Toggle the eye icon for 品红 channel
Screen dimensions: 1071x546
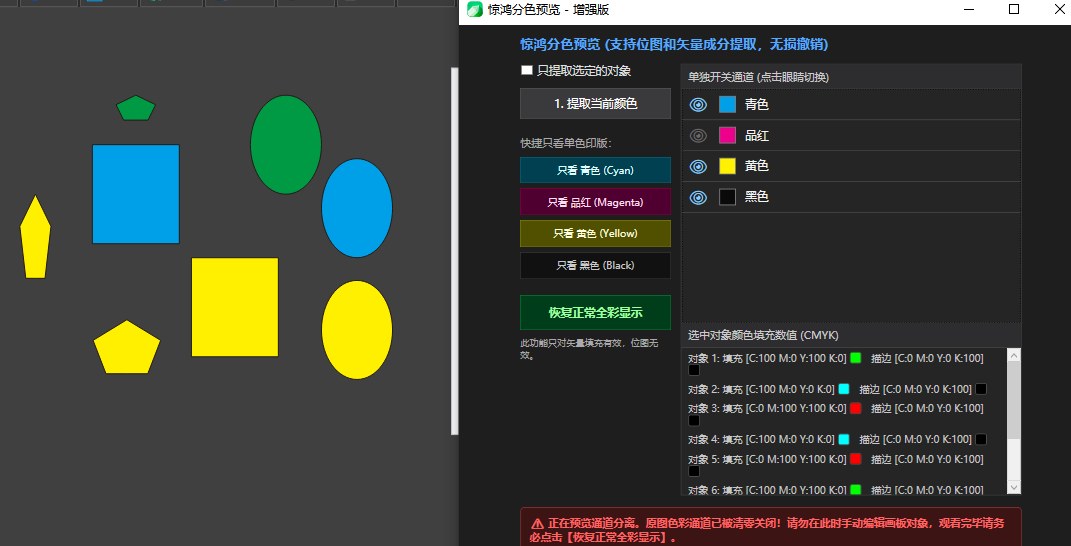tap(698, 135)
